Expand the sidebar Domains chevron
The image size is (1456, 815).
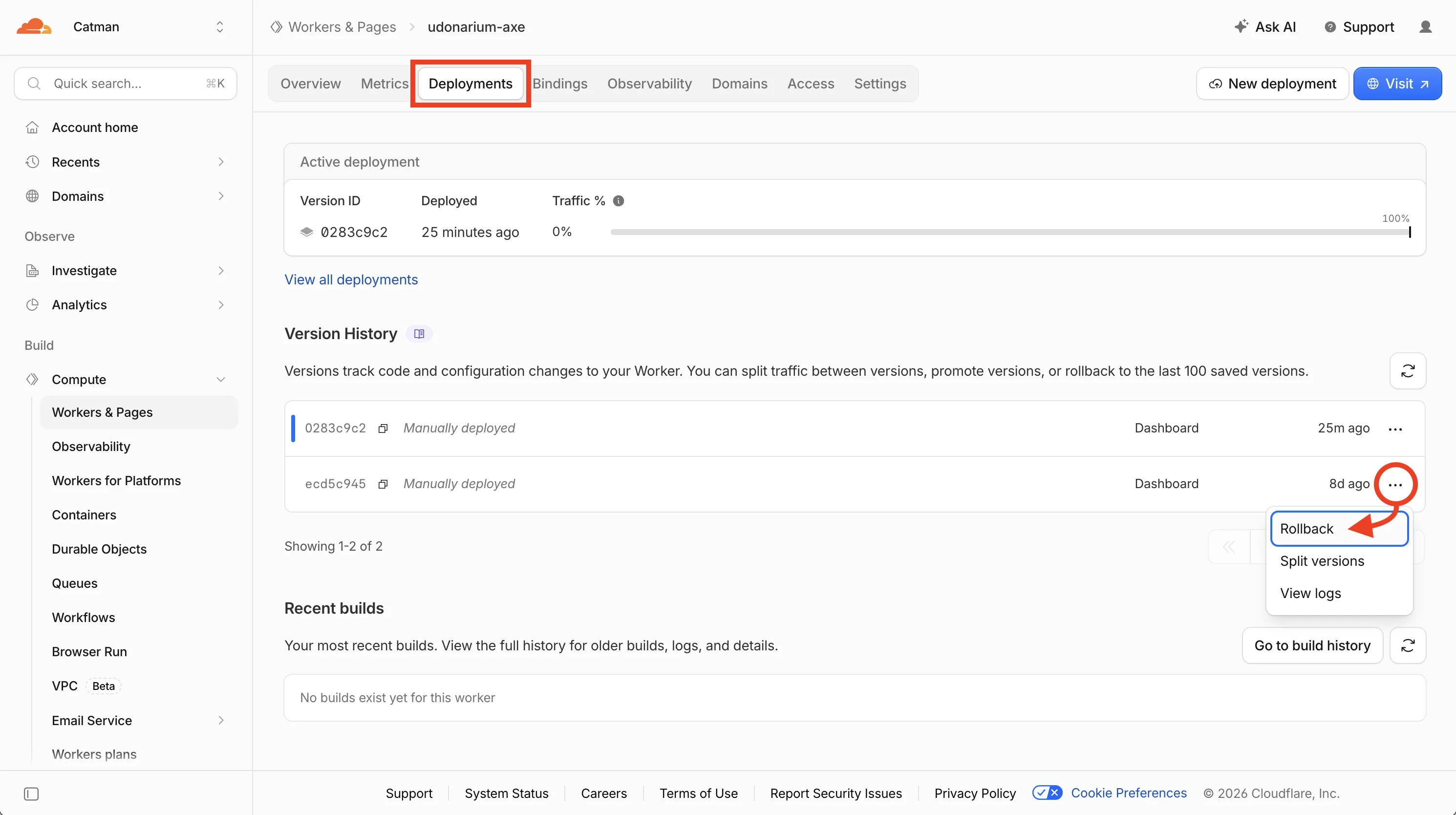tap(221, 196)
